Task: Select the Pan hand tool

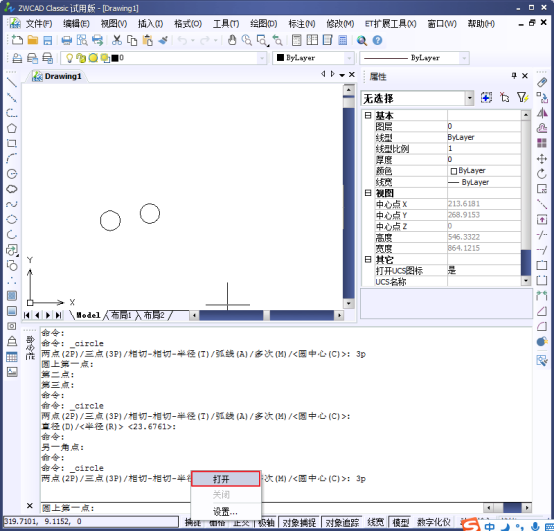Action: [x=232, y=40]
